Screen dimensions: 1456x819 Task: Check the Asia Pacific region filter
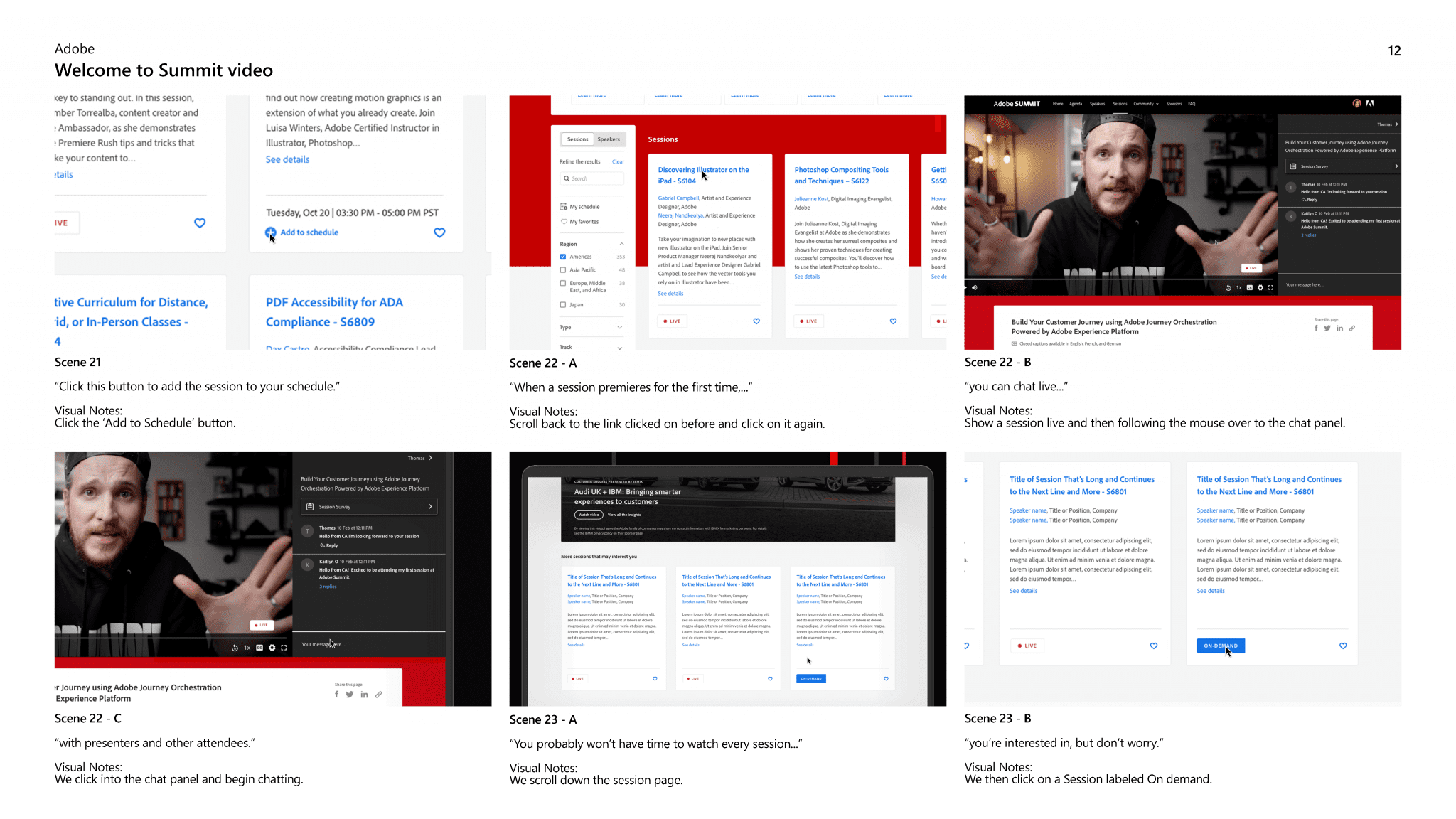[563, 270]
